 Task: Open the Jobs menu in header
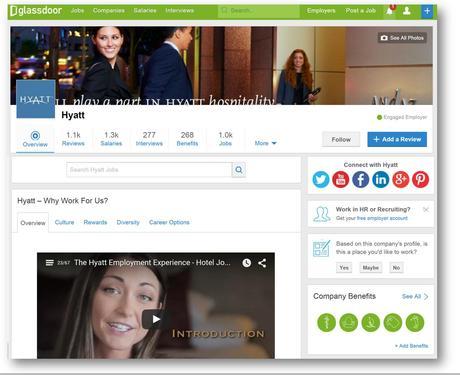coord(77,11)
